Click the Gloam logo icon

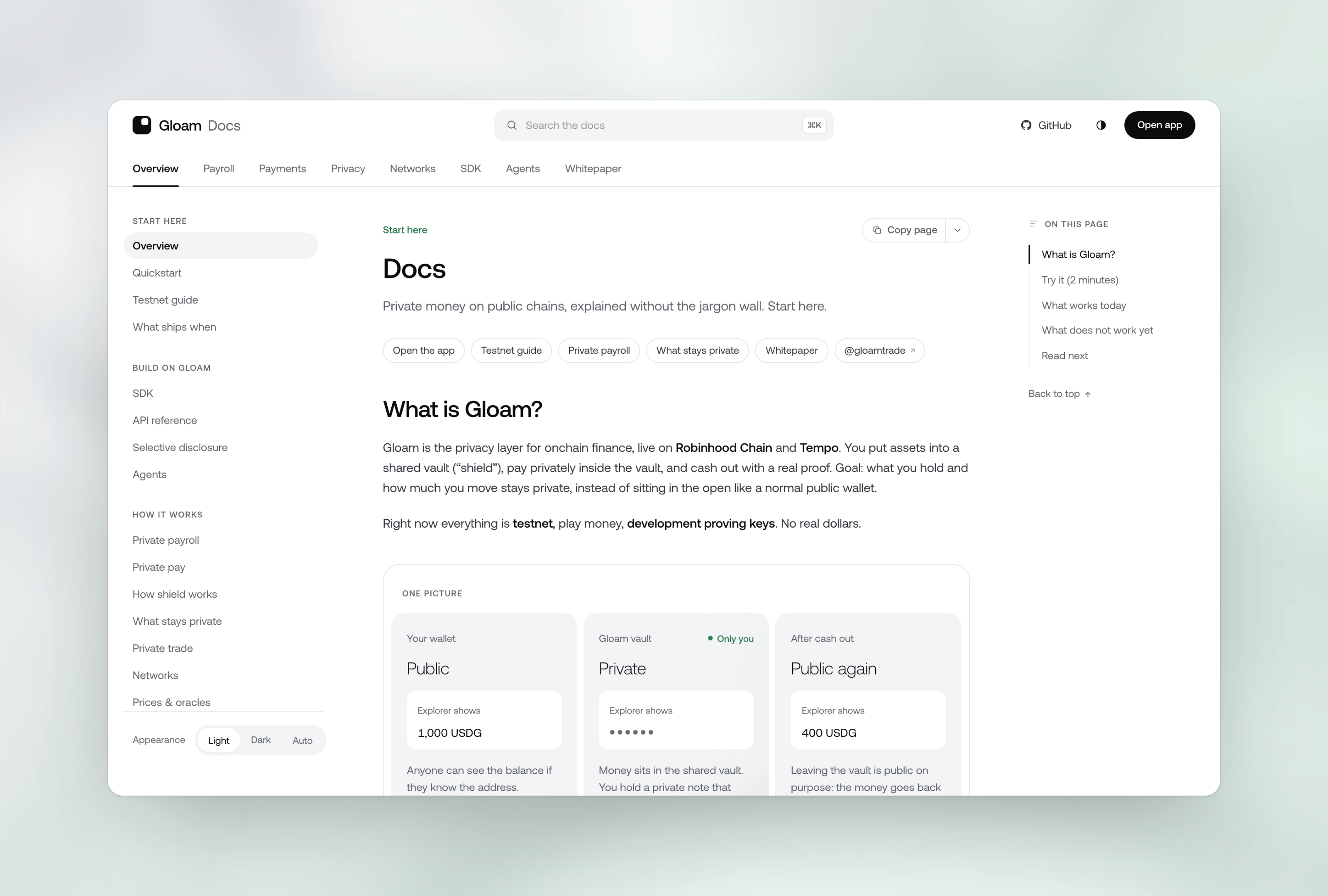[142, 125]
